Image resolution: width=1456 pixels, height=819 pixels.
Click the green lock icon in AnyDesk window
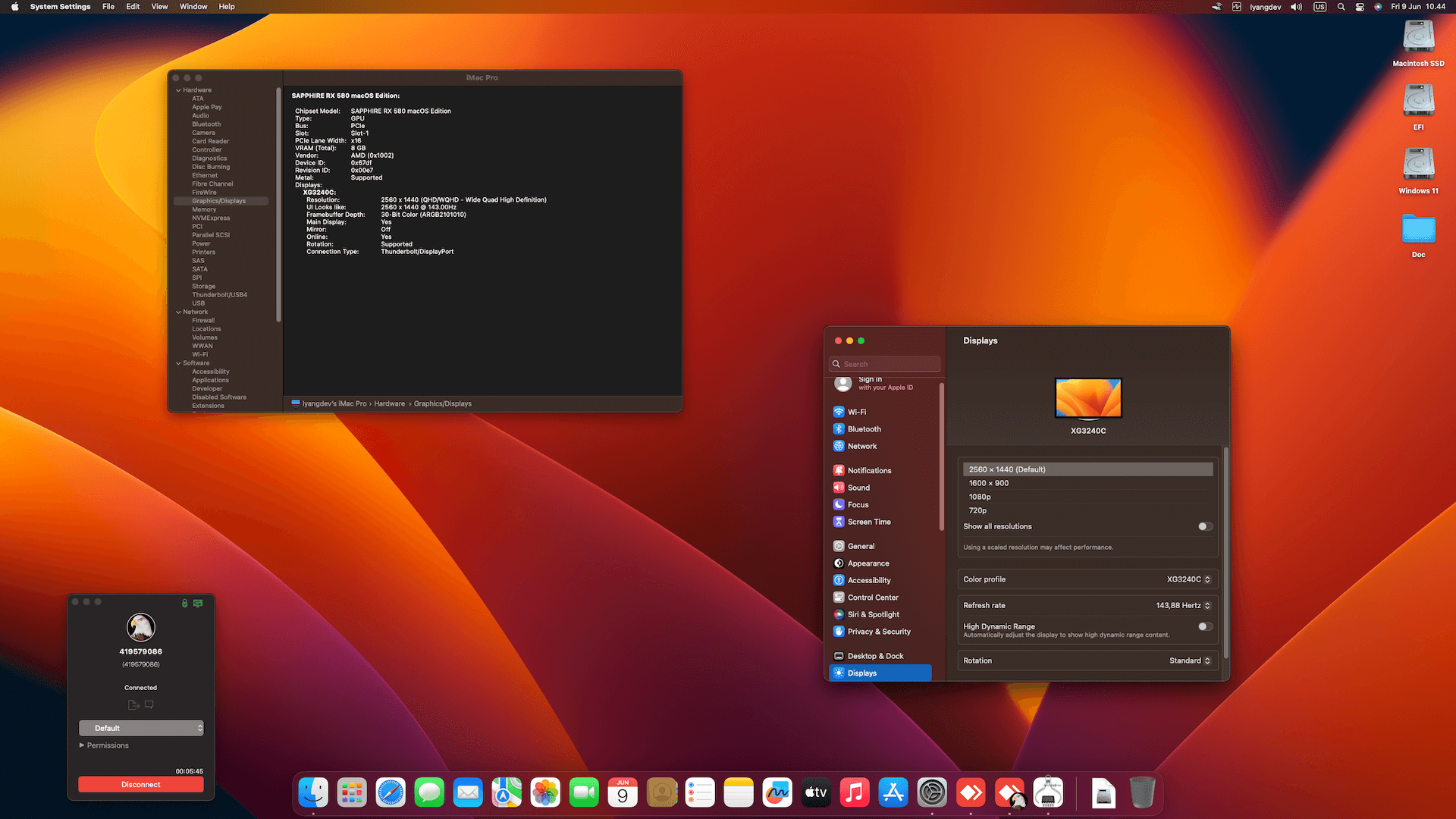(x=184, y=604)
